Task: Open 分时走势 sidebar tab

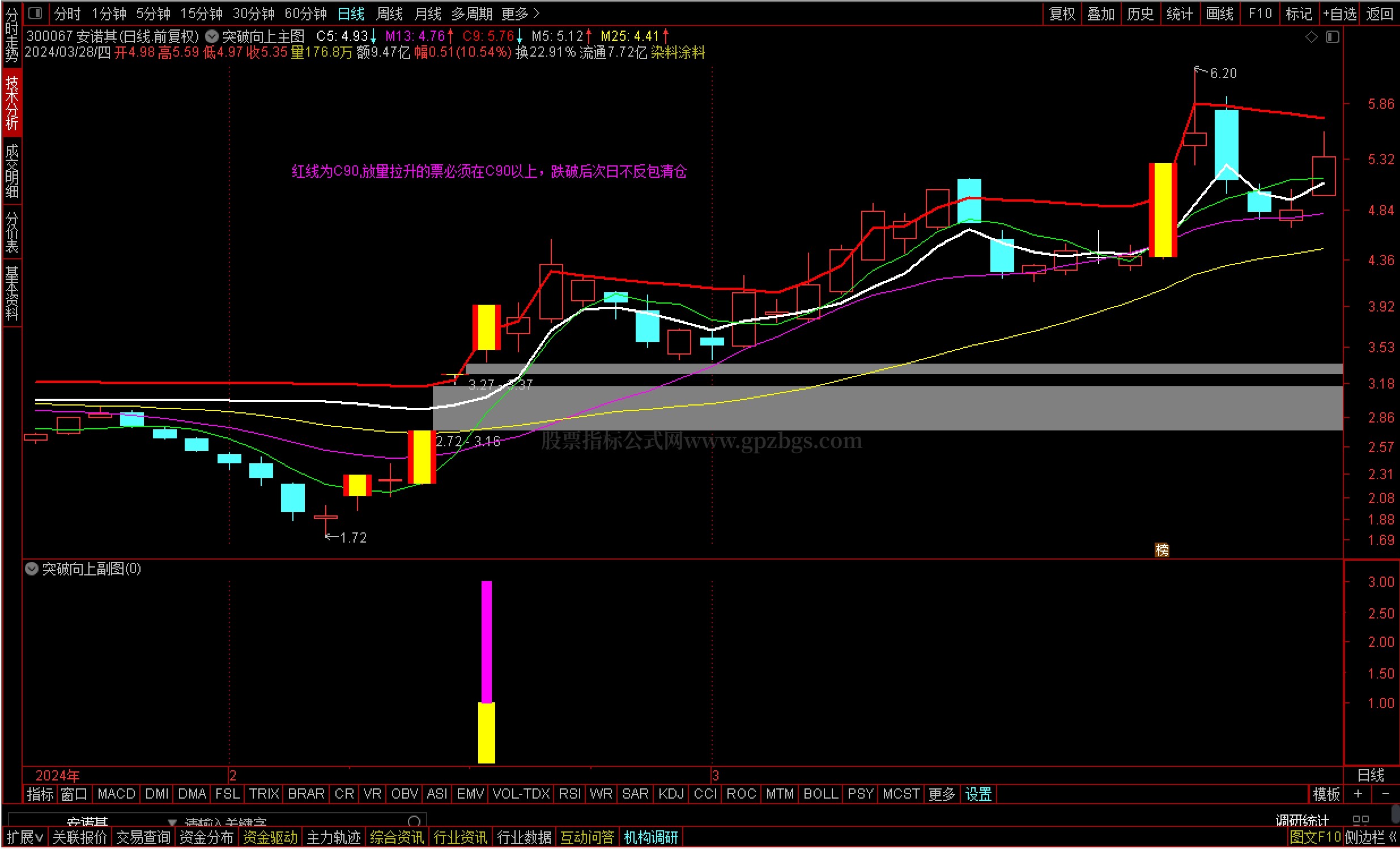Action: coord(12,35)
